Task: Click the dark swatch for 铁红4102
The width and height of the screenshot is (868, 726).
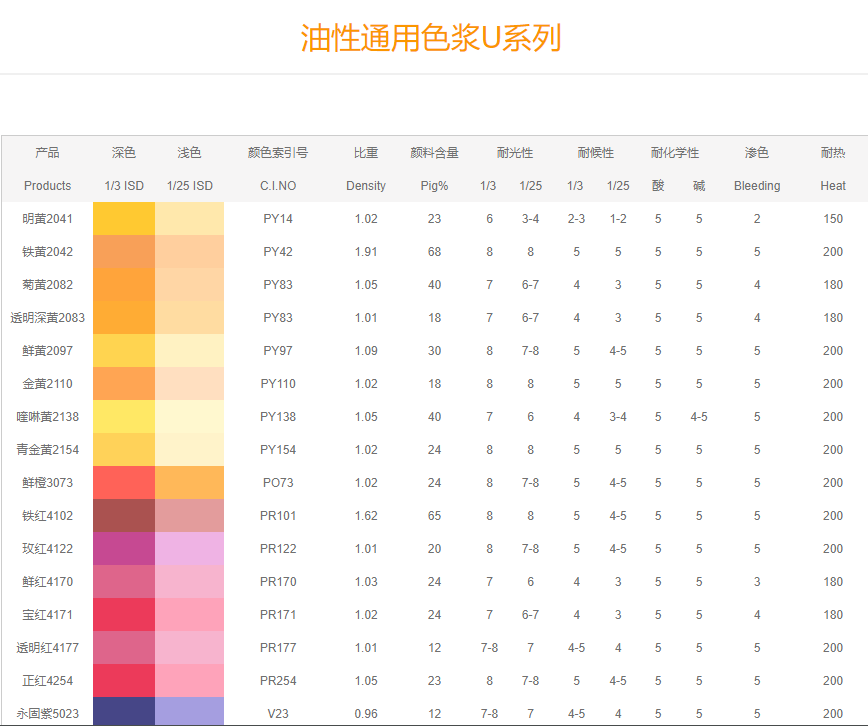Action: (x=124, y=516)
